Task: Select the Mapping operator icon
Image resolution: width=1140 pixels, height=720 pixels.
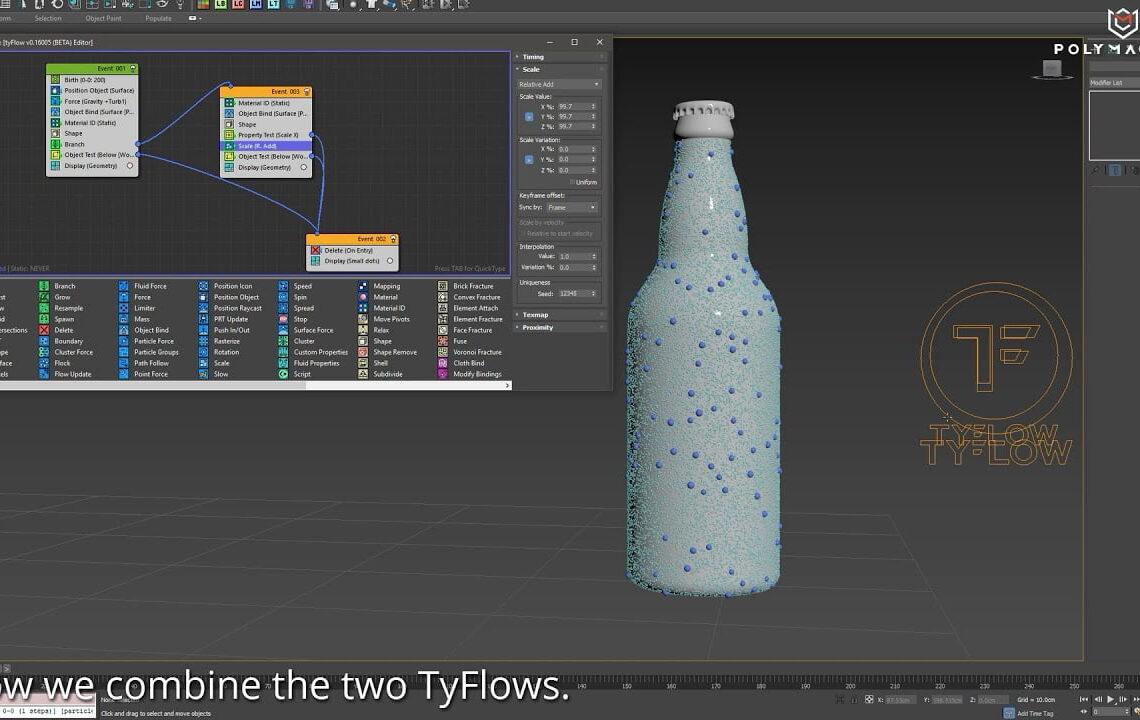Action: tap(364, 286)
